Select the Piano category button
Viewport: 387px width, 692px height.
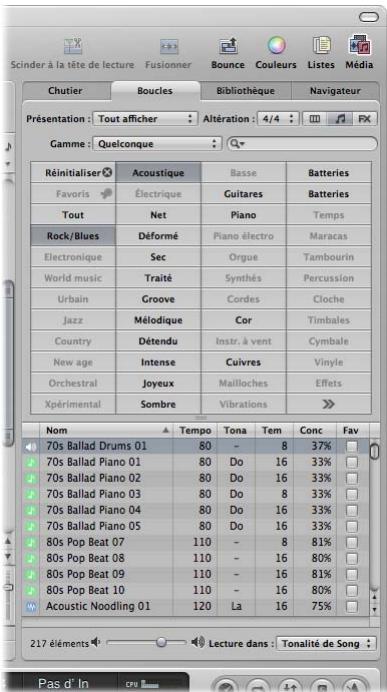coord(244,215)
